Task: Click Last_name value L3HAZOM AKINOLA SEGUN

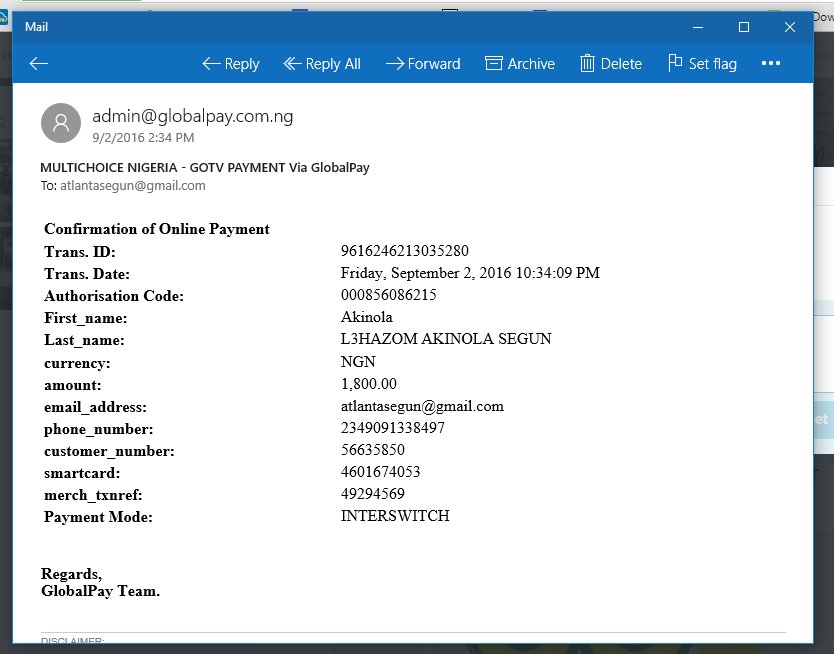Action: tap(446, 339)
